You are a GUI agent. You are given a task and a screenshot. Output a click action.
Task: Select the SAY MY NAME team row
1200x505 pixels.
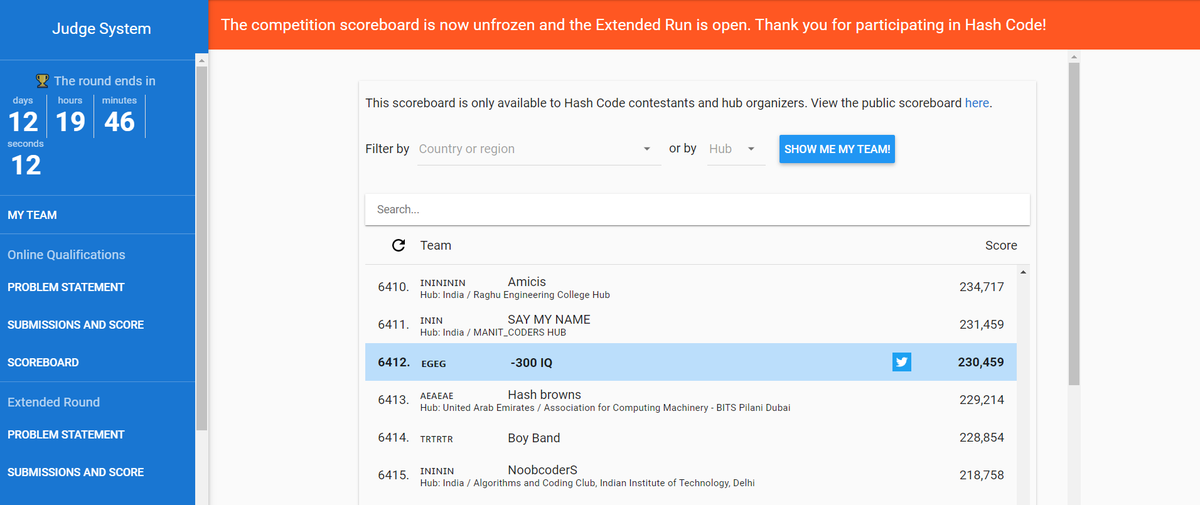click(x=691, y=325)
